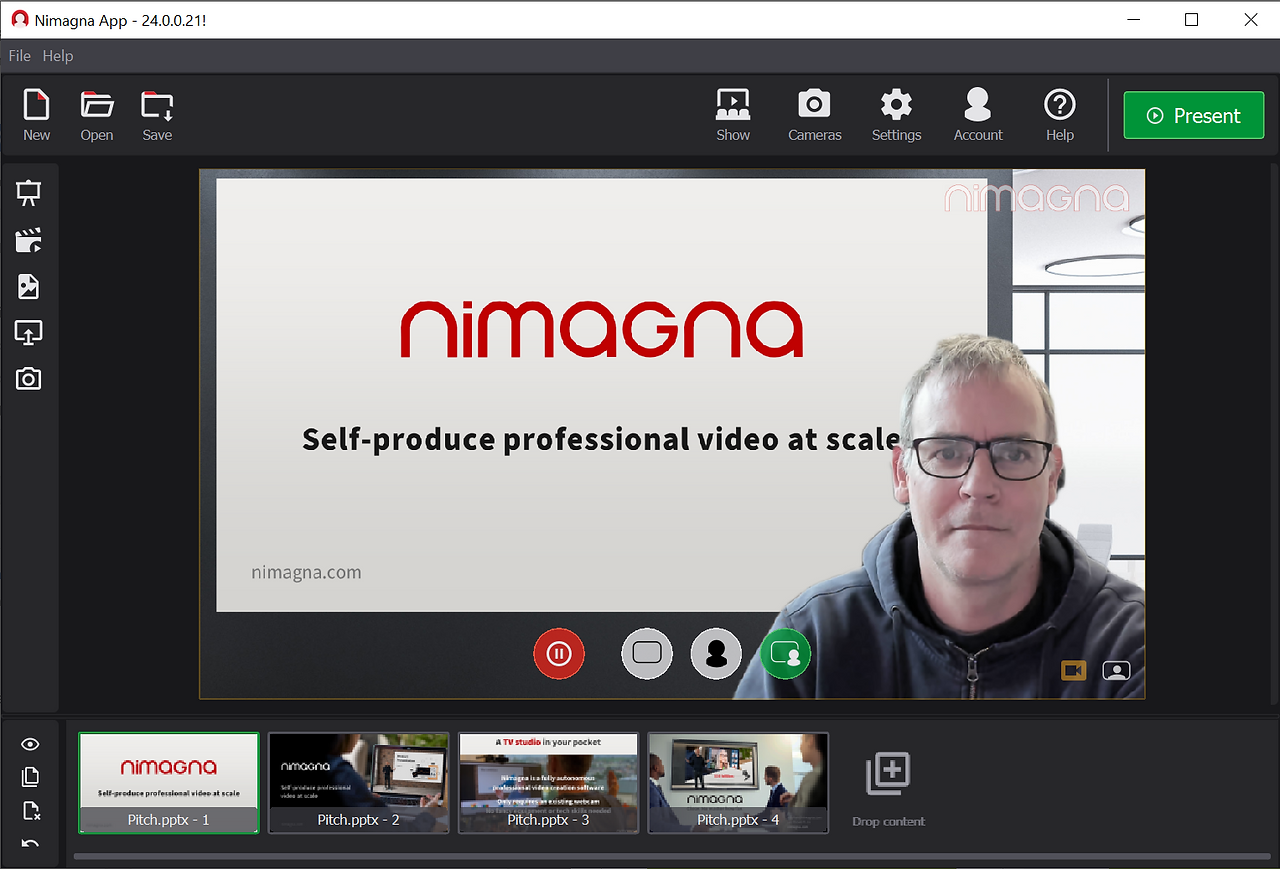Select the Pitch.pptx - 4 thumbnail
This screenshot has width=1280, height=869.
point(739,783)
